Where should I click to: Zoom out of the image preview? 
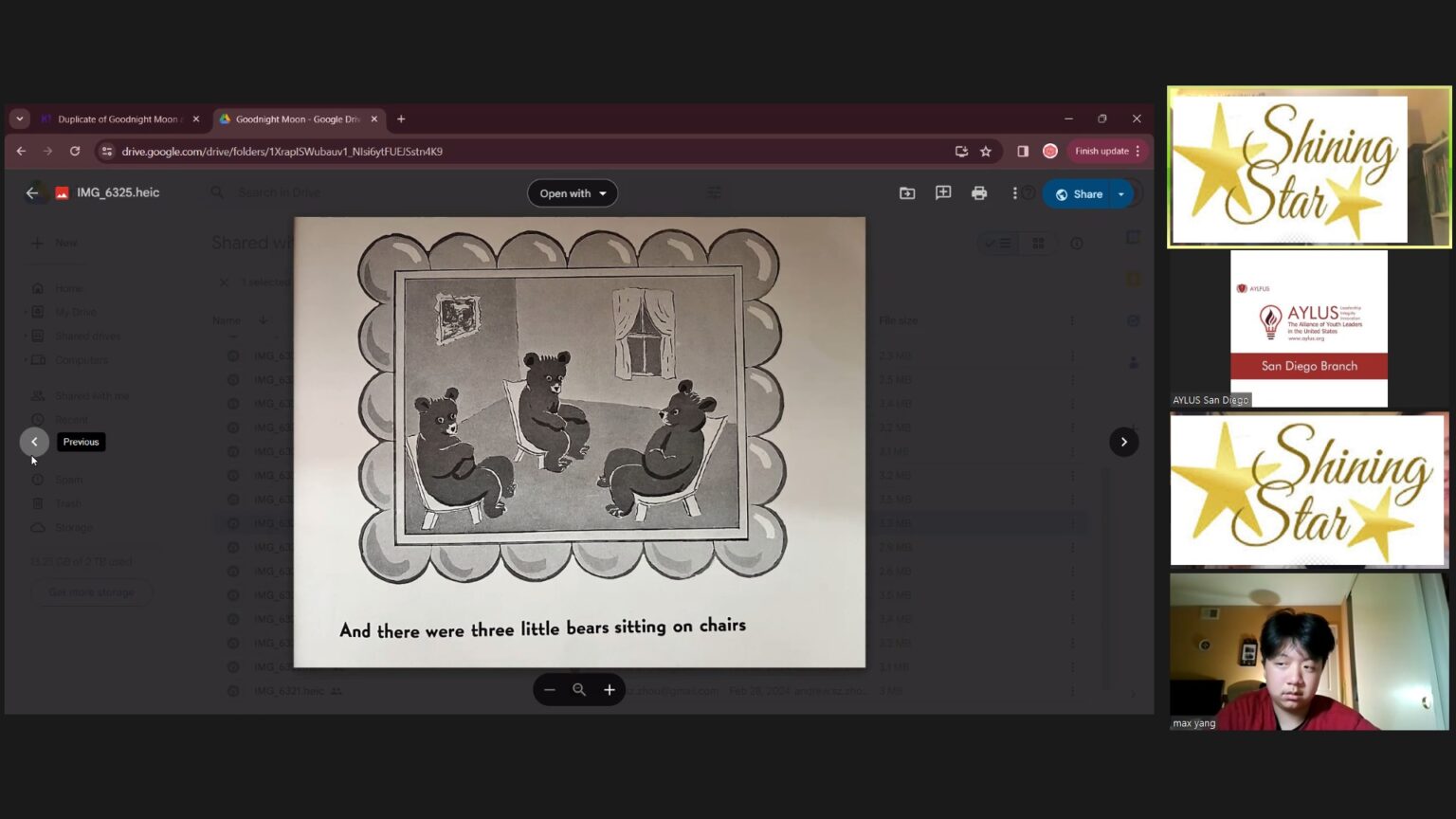click(550, 690)
